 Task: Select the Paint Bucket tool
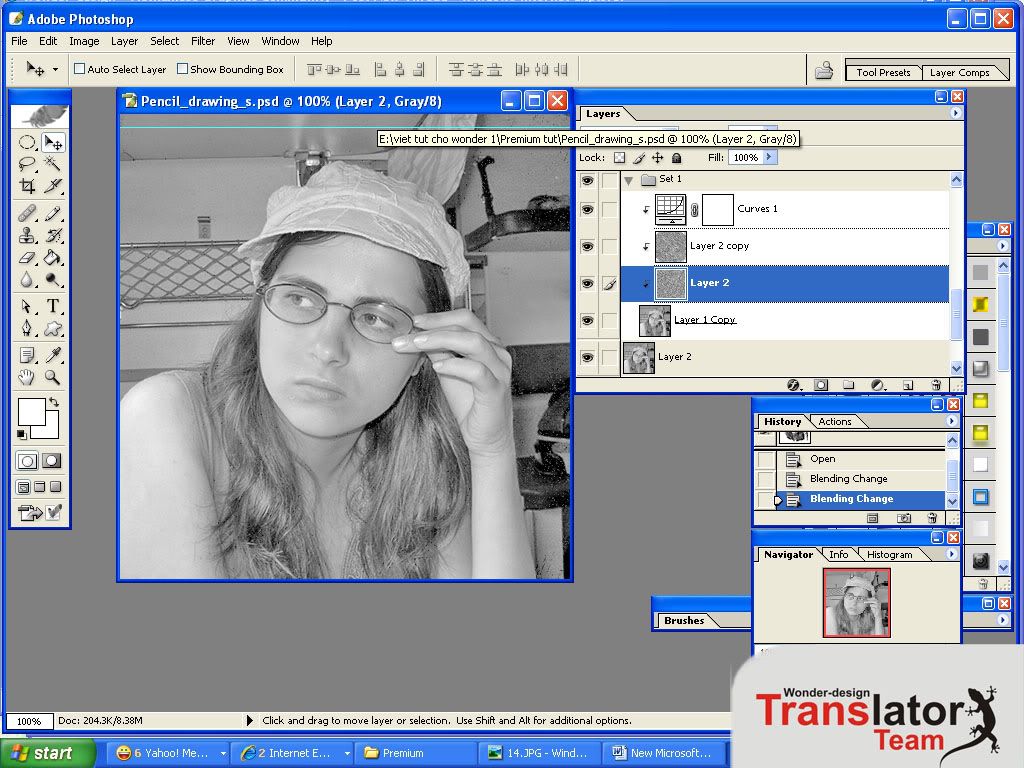(x=53, y=257)
